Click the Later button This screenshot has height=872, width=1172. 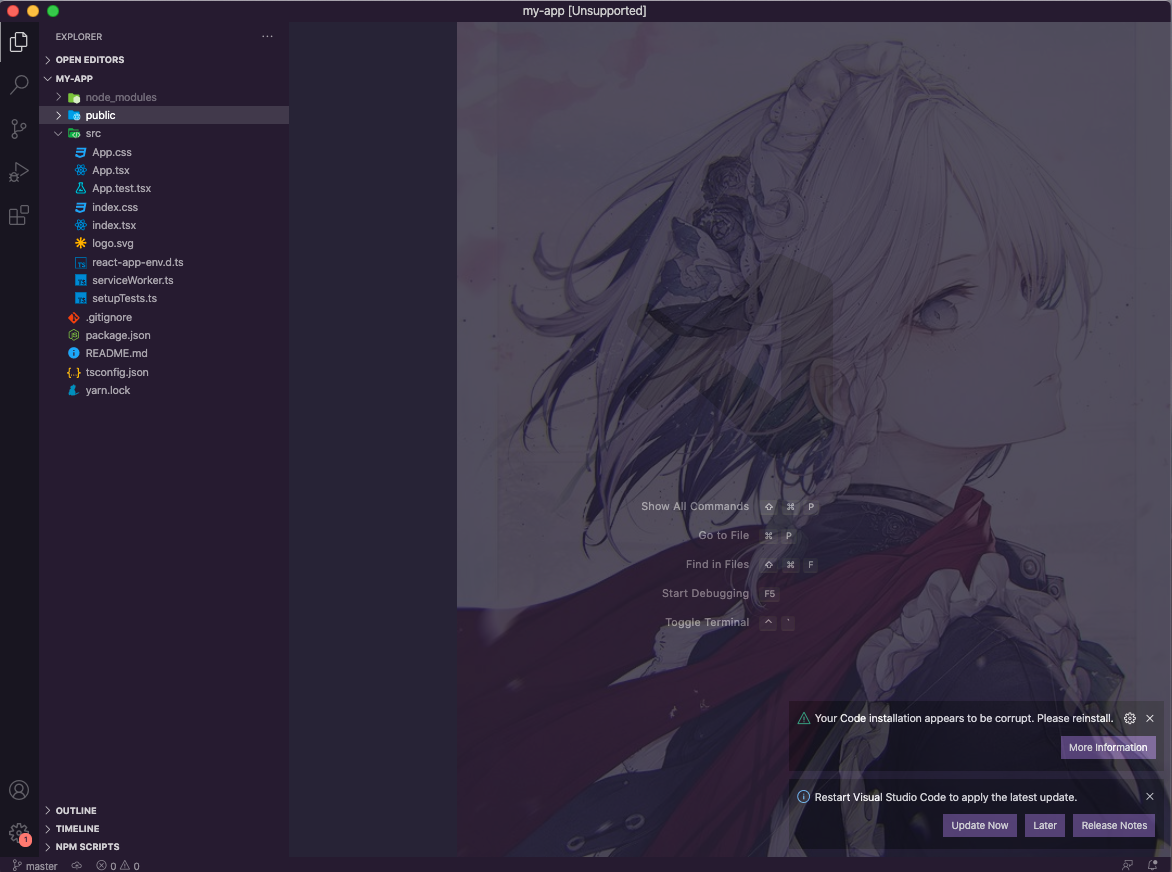click(x=1044, y=826)
